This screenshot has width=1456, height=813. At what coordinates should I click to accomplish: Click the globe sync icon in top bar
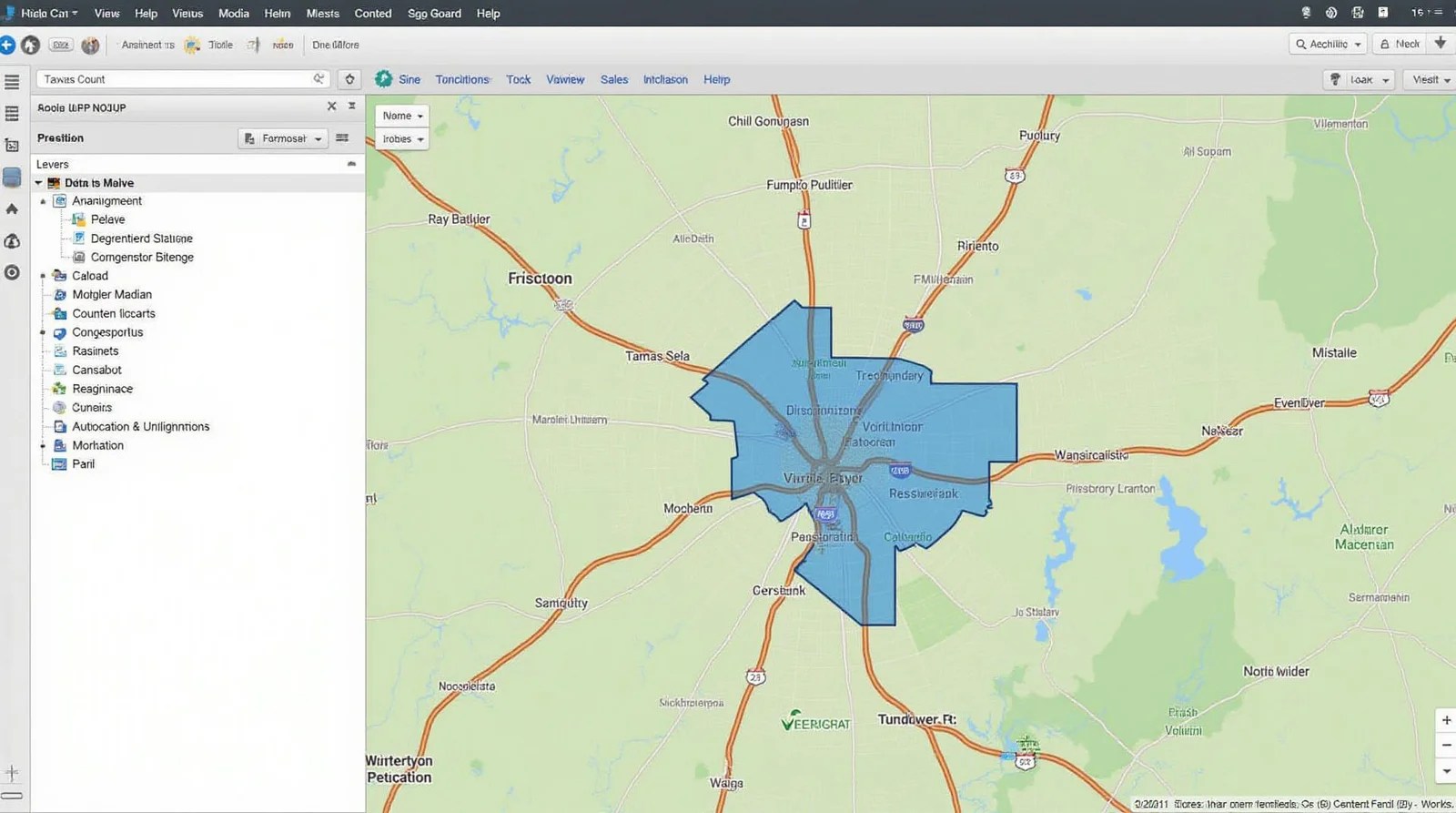click(x=1331, y=13)
